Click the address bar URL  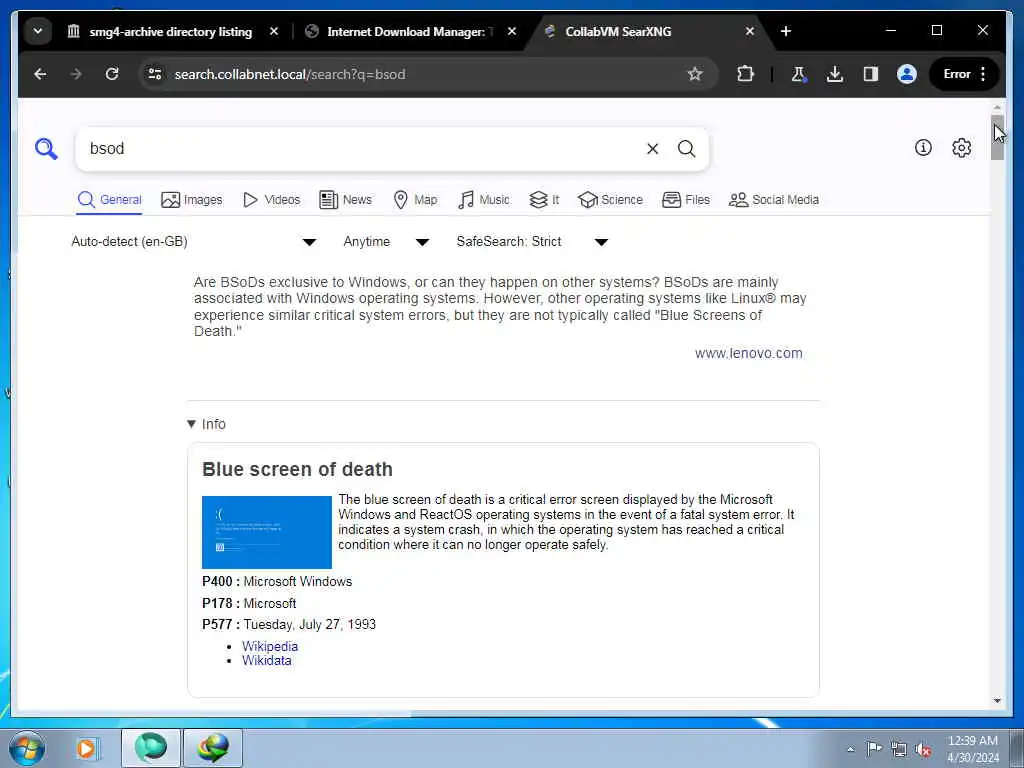(x=290, y=74)
